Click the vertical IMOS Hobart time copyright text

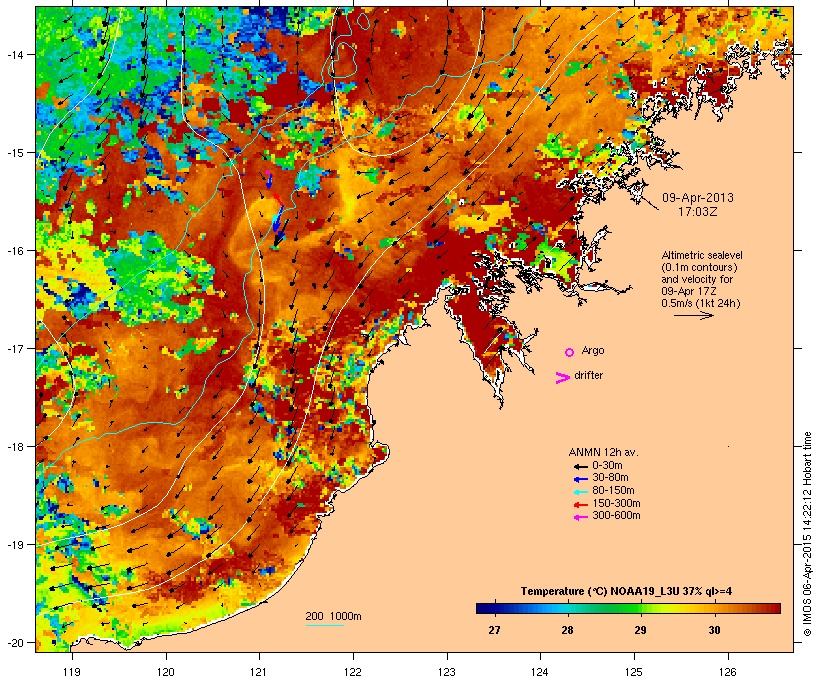(807, 534)
